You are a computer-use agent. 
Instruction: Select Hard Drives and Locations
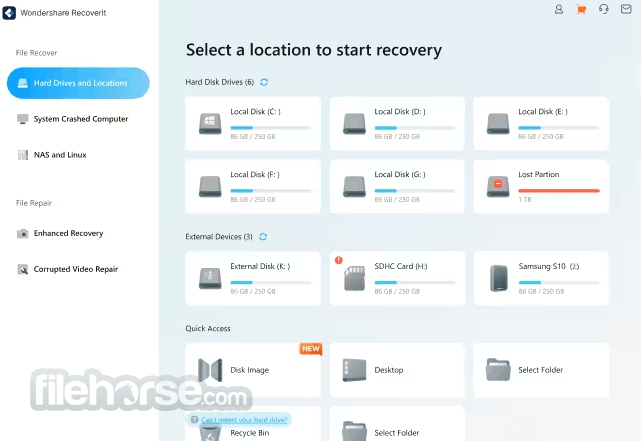click(78, 83)
